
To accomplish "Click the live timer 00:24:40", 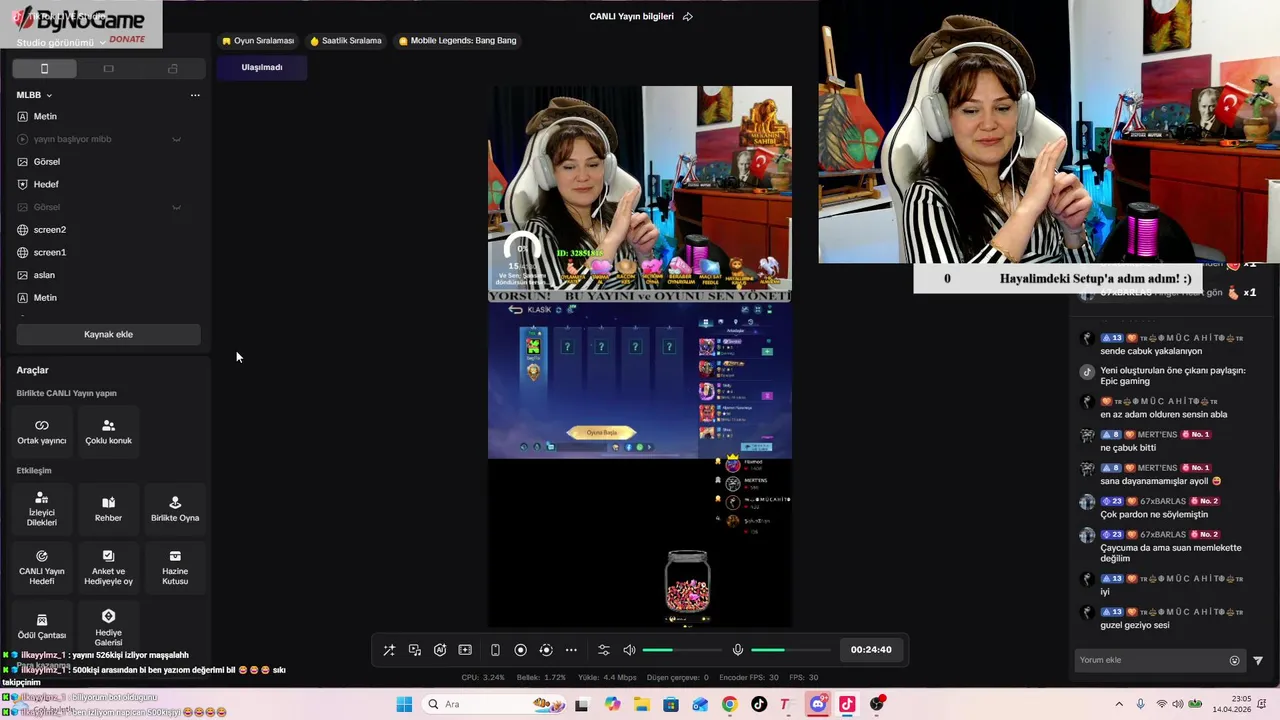I will (871, 650).
